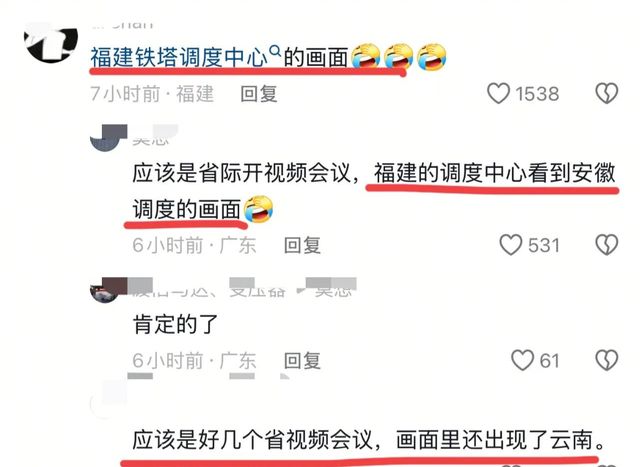Like the comment with 1538 likes
The height and width of the screenshot is (467, 640).
[x=498, y=93]
